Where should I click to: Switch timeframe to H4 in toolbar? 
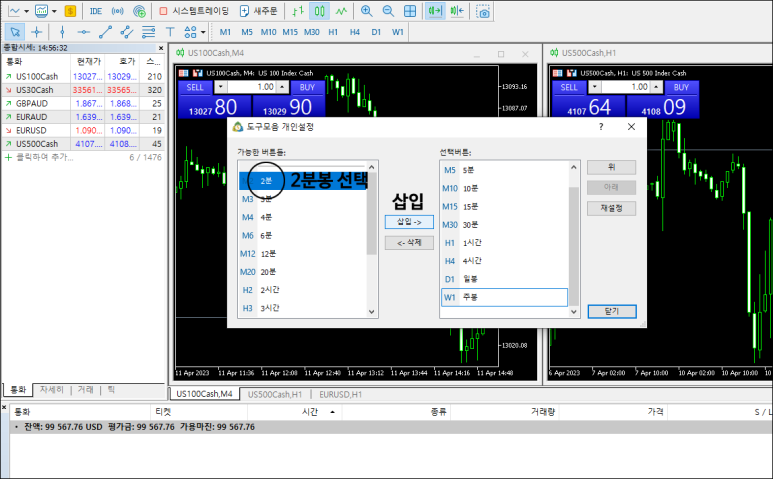tap(354, 32)
